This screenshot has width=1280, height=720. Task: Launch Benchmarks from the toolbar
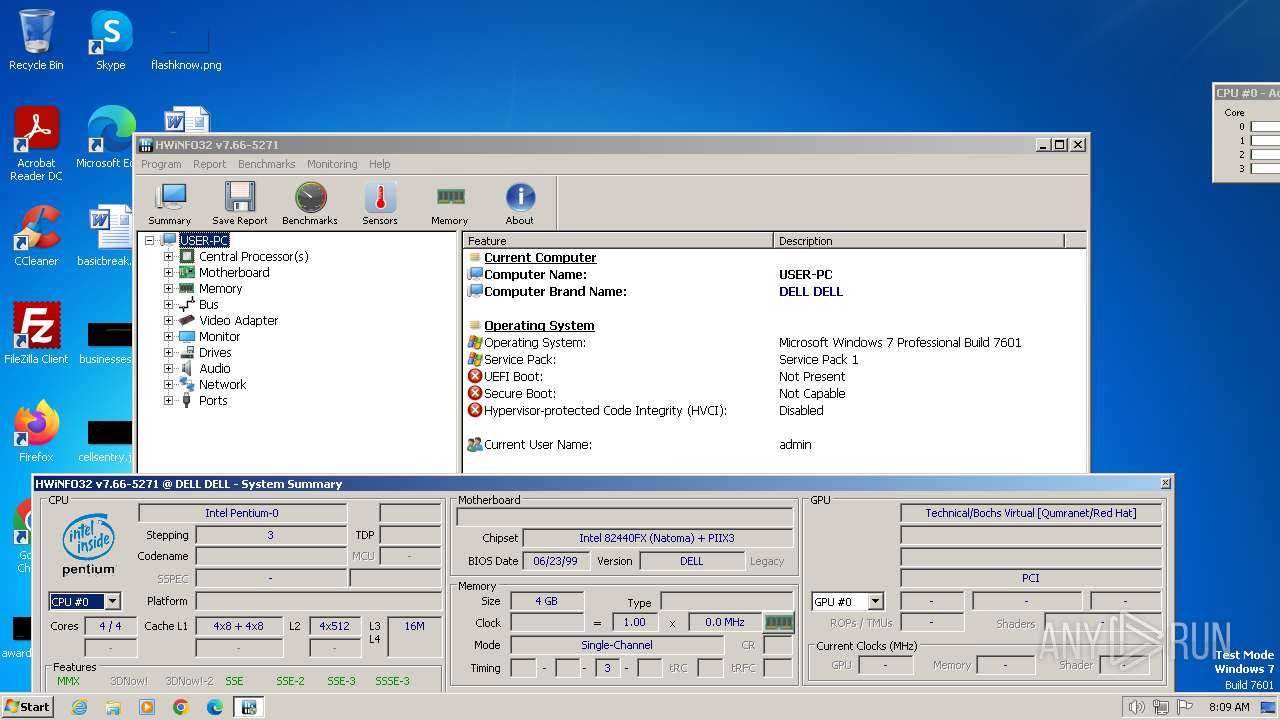pyautogui.click(x=310, y=204)
